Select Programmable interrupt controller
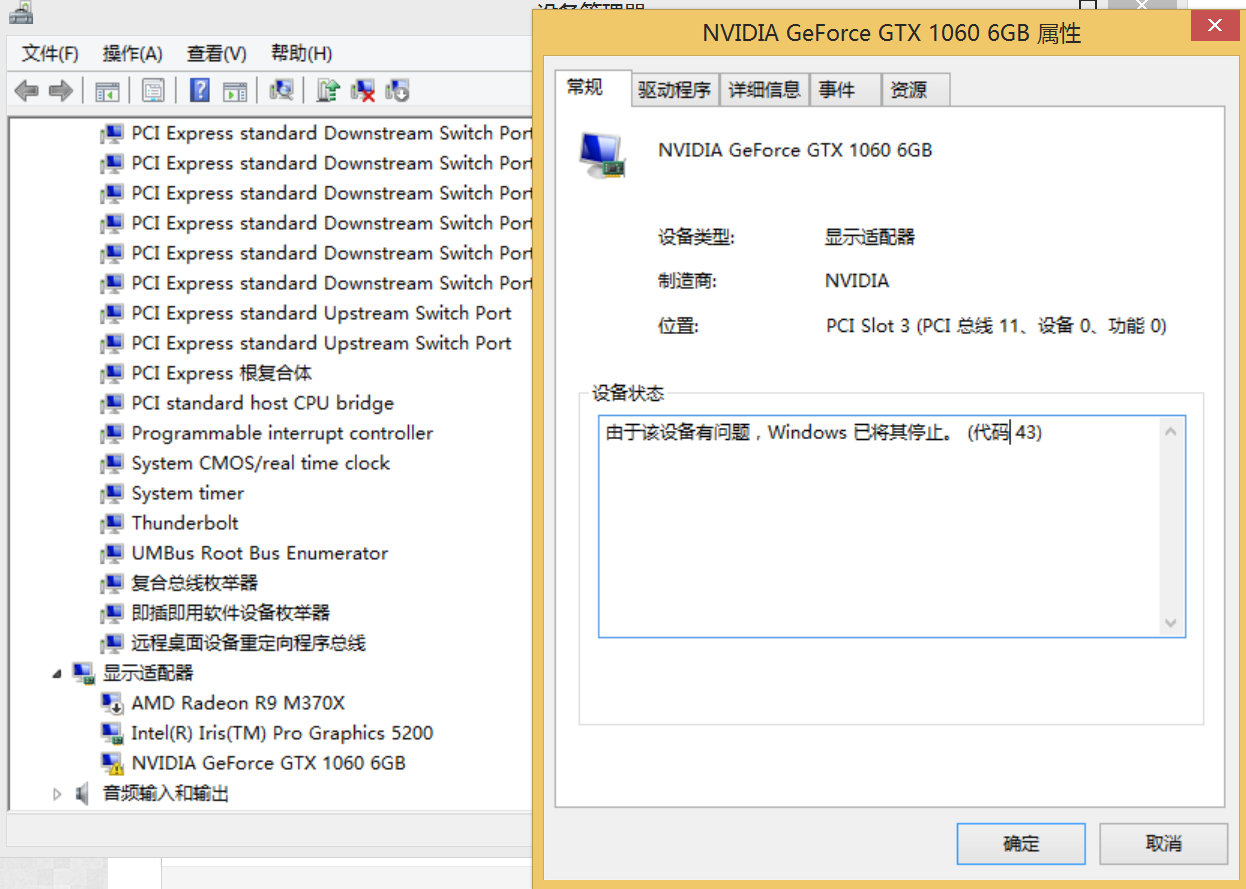Screen dimensions: 1246x889 [x=282, y=433]
